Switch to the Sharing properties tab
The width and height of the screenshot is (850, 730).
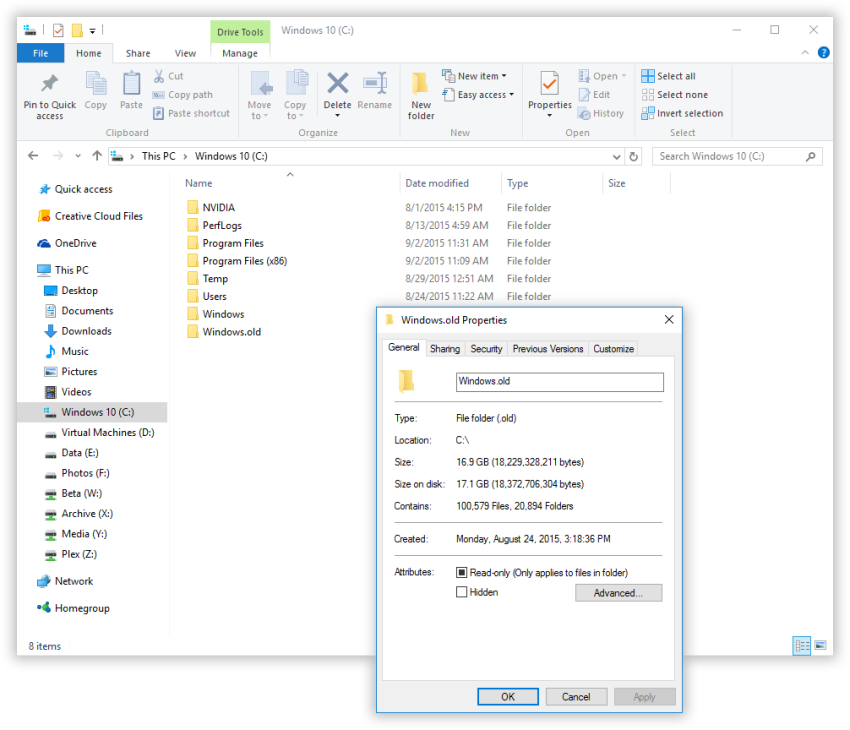coord(445,348)
